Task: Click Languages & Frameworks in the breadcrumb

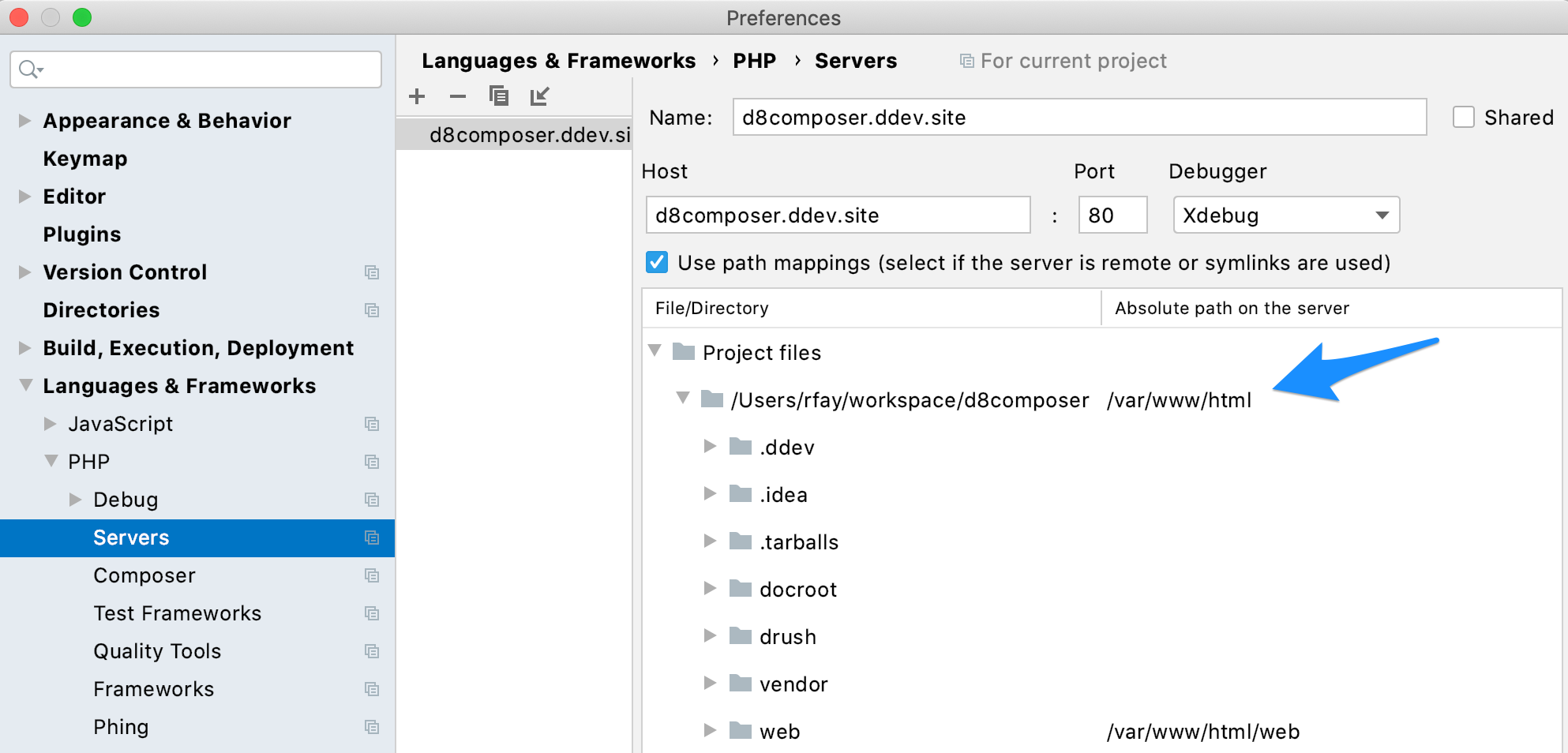Action: click(x=559, y=60)
